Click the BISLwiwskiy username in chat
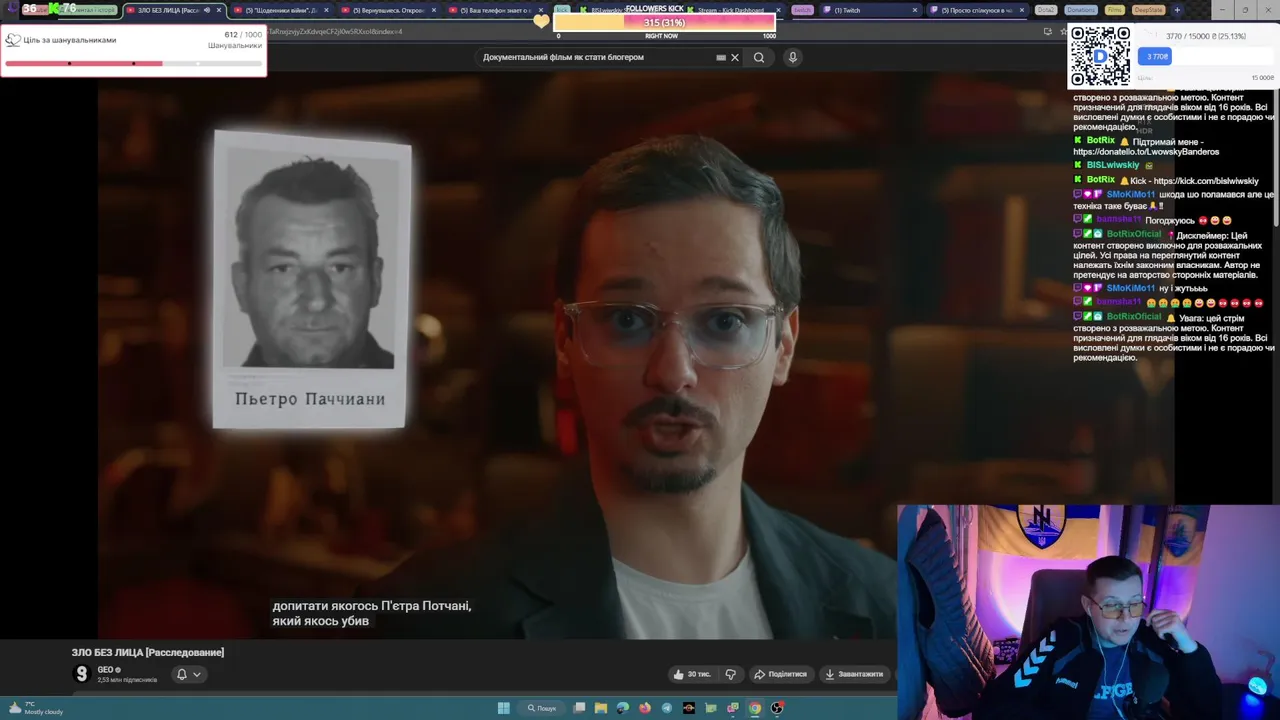Image resolution: width=1280 pixels, height=720 pixels. coord(1113,165)
